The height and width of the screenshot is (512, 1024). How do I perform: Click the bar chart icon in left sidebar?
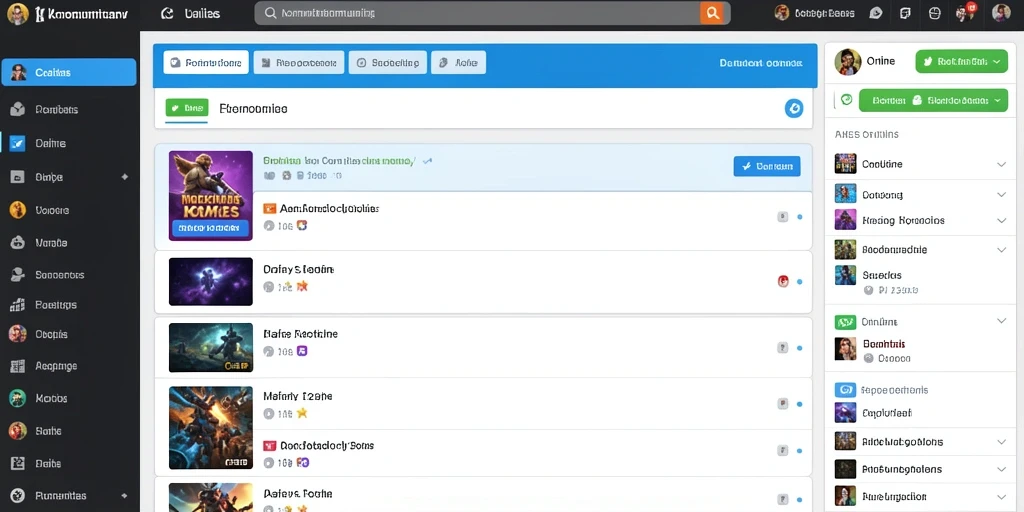coord(18,304)
